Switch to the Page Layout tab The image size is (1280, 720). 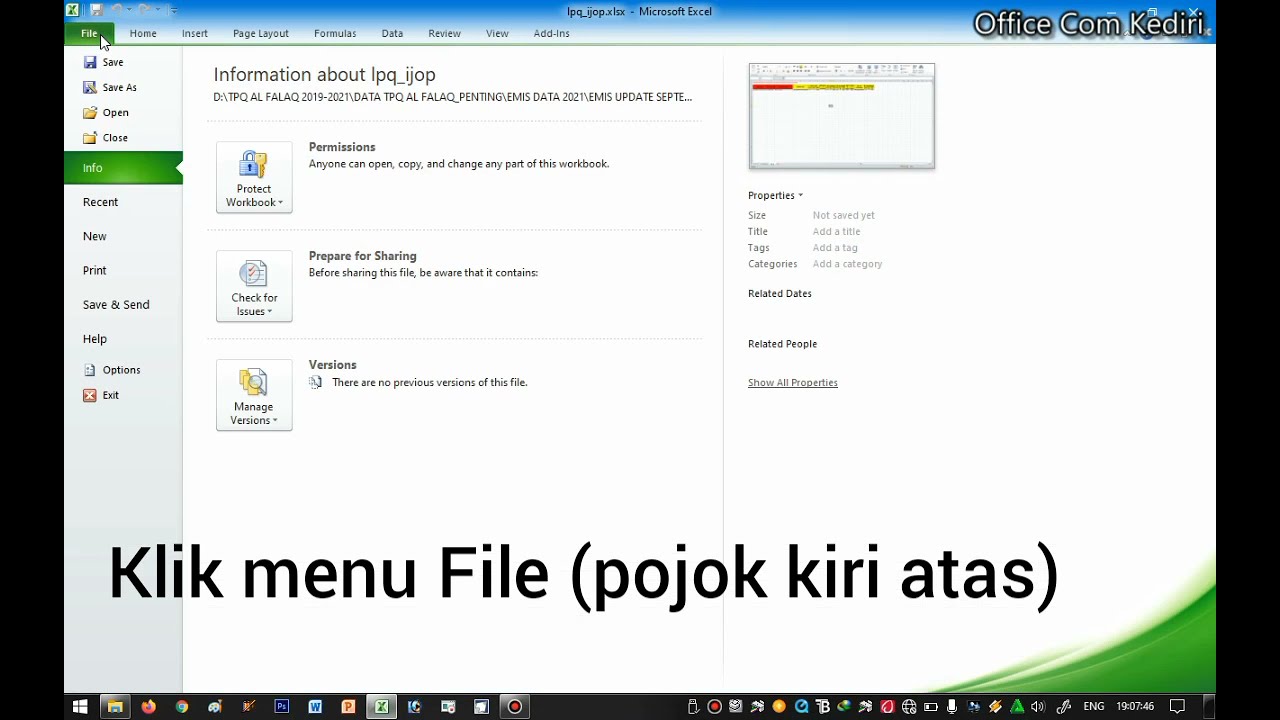point(261,33)
